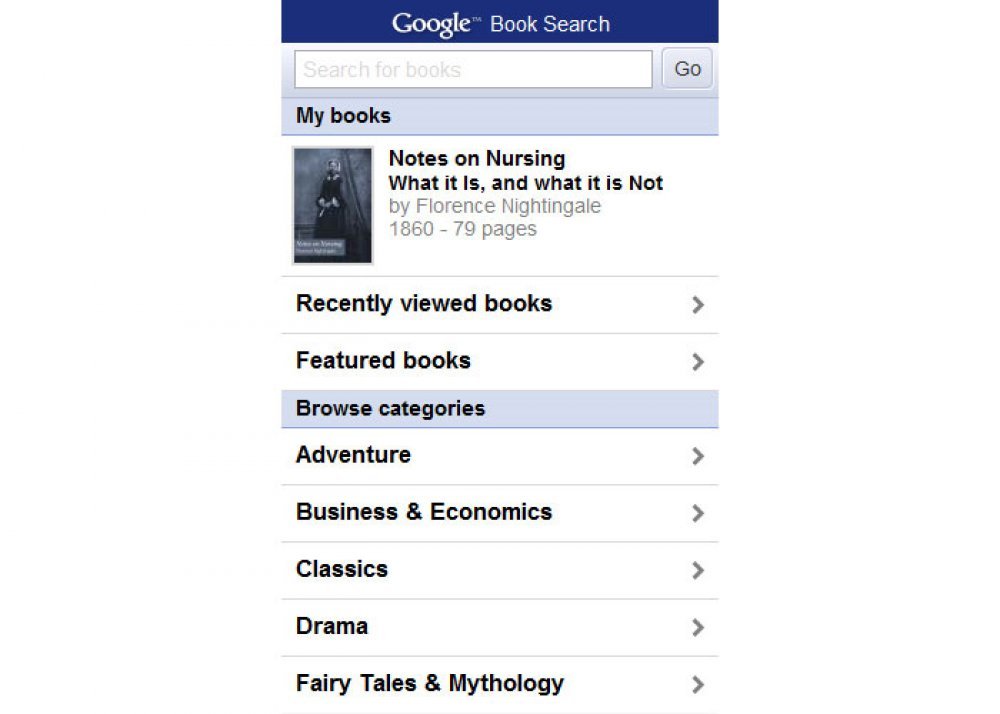Click the Go search button
The height and width of the screenshot is (714, 1000).
click(x=687, y=68)
